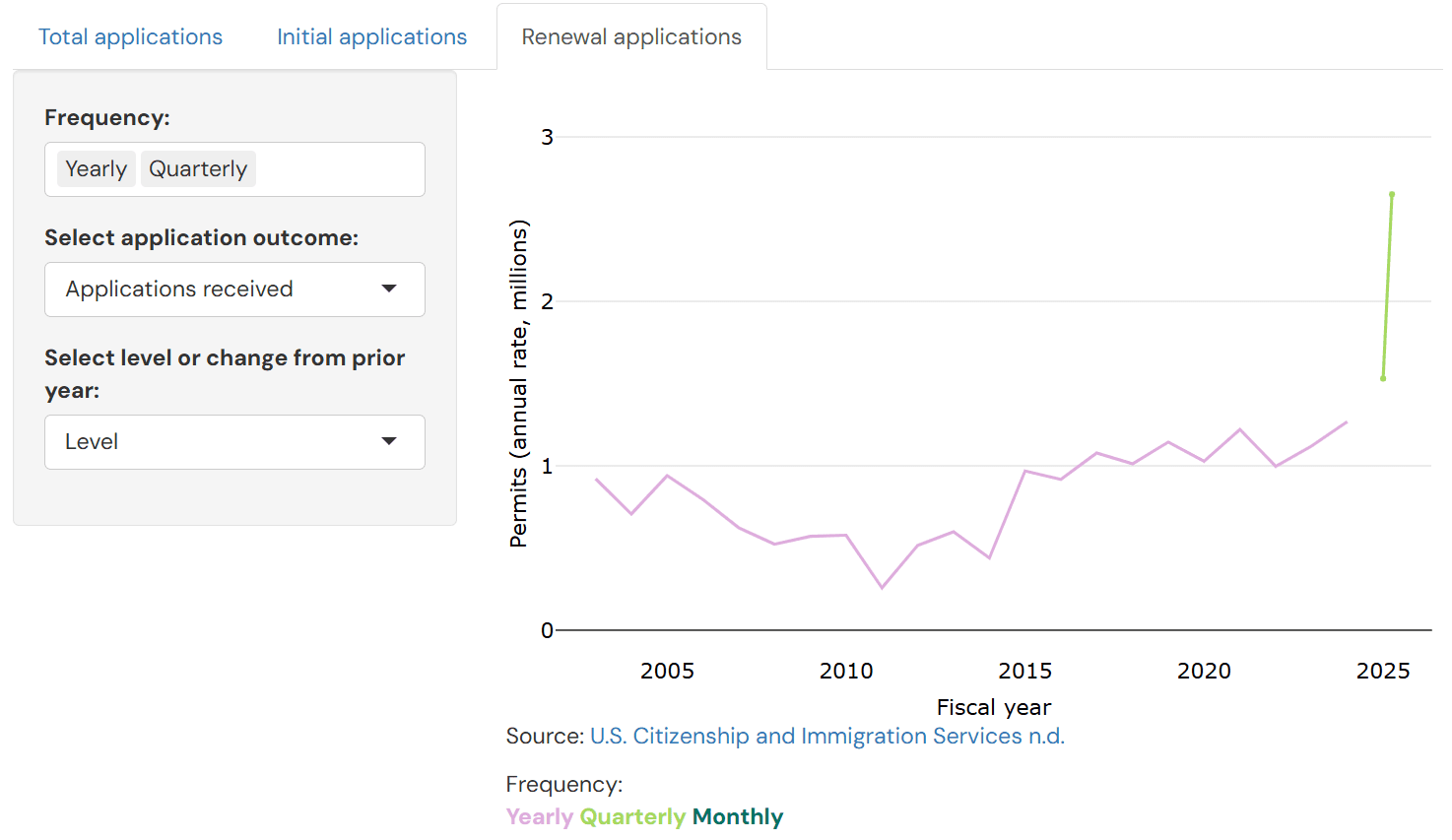Image resolution: width=1452 pixels, height=840 pixels.
Task: Click the Frequency heading in the sidebar
Action: (x=107, y=117)
